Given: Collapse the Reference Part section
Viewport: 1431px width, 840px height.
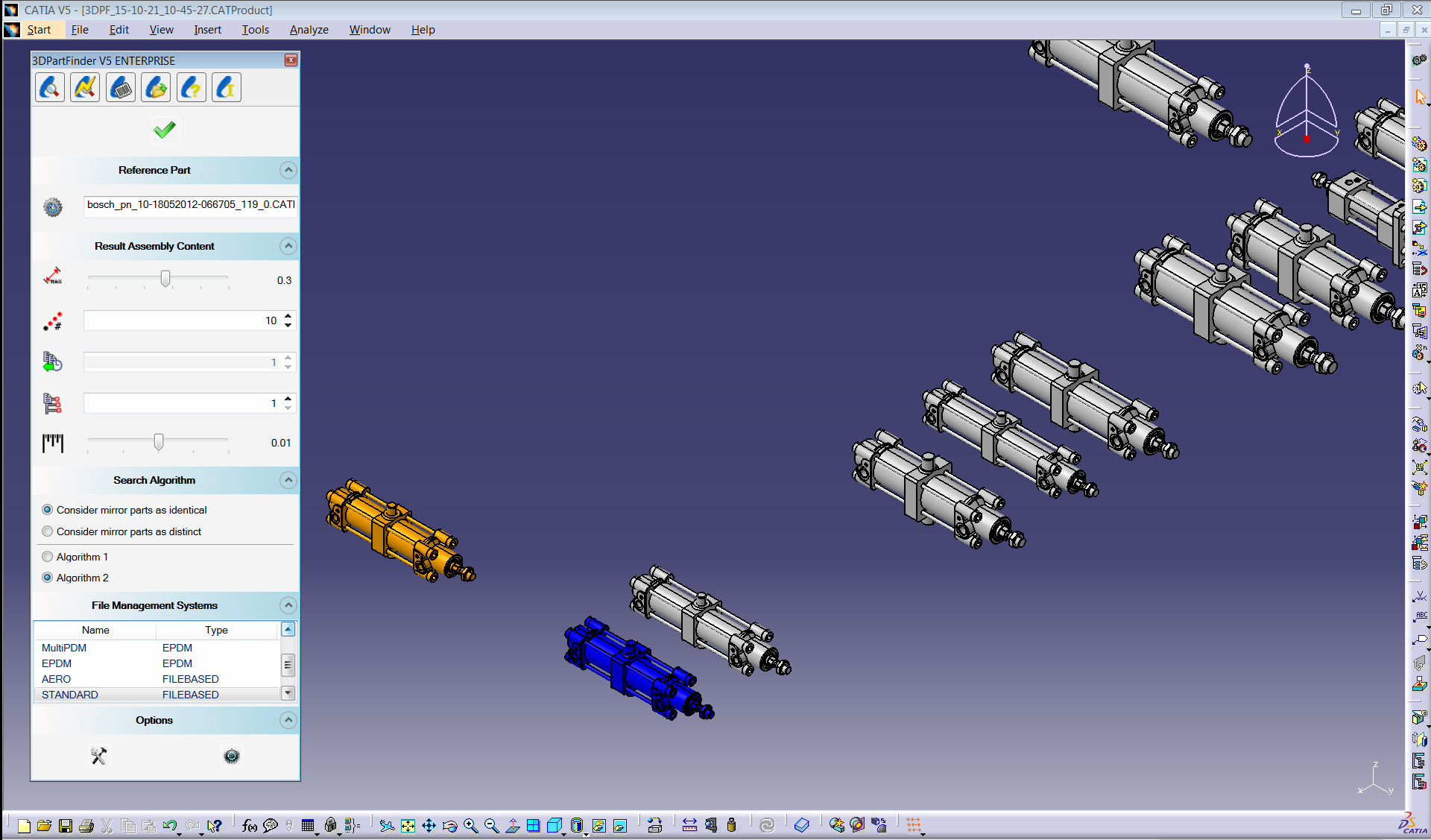Looking at the screenshot, I should 288,170.
